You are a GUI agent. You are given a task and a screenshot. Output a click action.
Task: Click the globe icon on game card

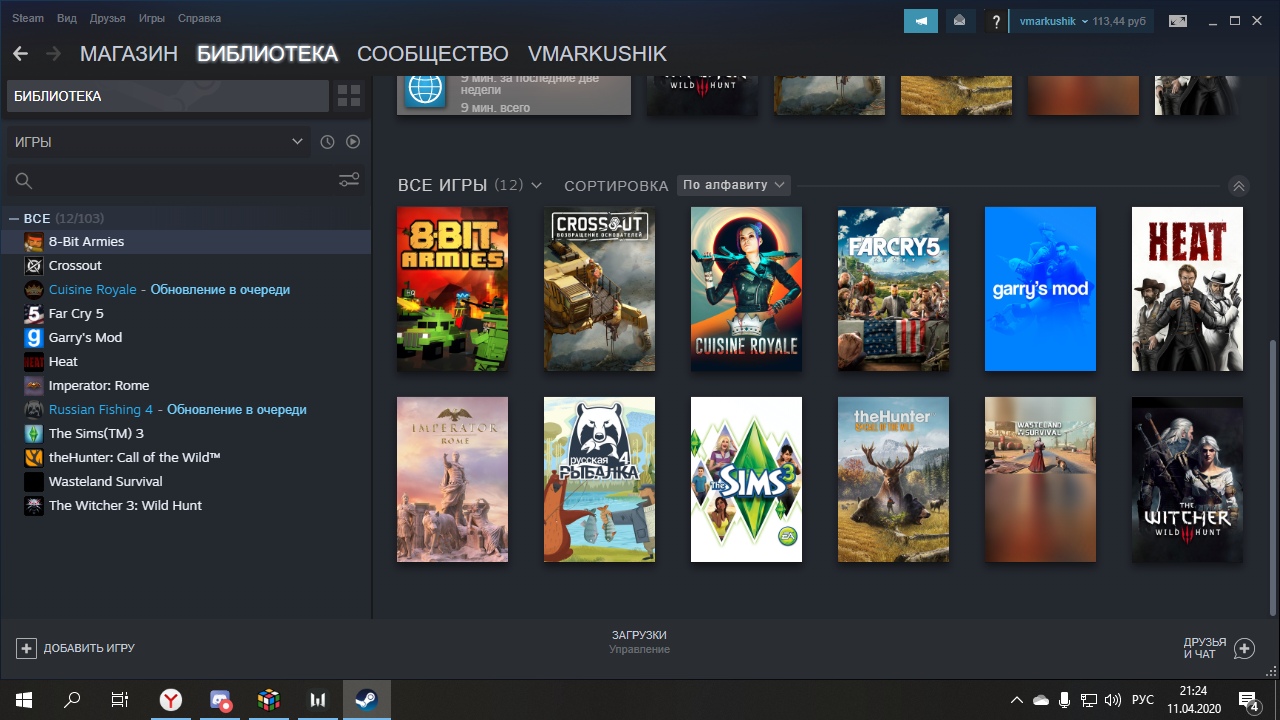point(425,90)
